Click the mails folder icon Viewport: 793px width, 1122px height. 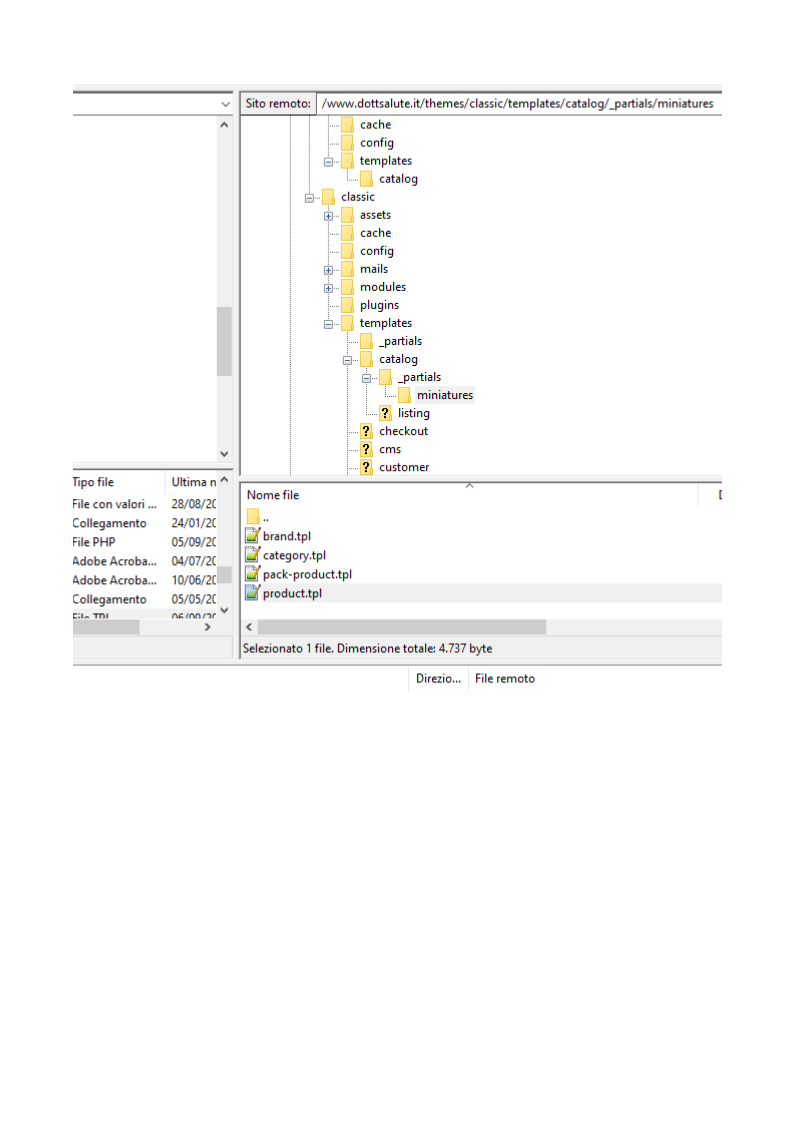(348, 269)
